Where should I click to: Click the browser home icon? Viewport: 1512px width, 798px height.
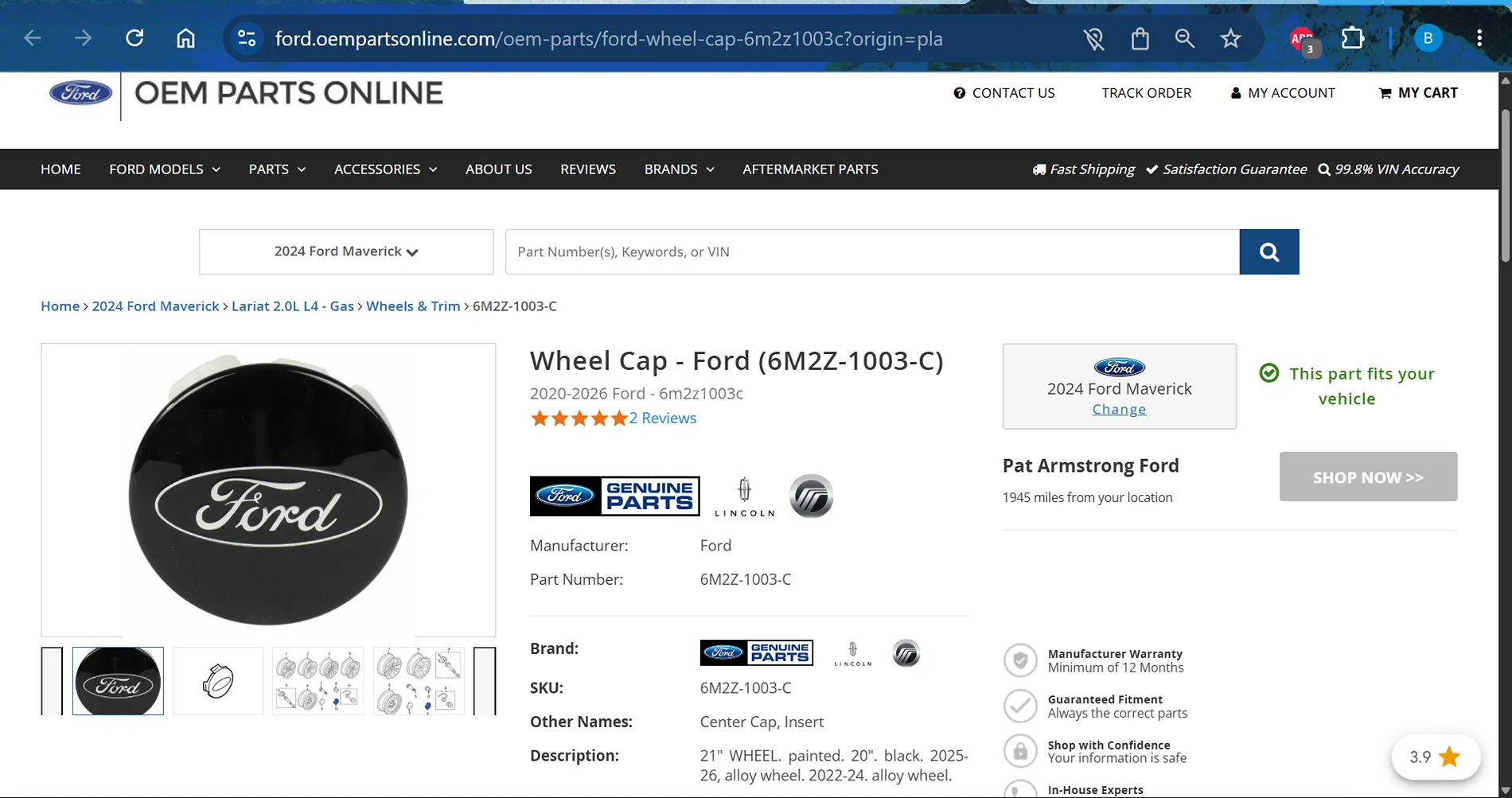point(185,38)
